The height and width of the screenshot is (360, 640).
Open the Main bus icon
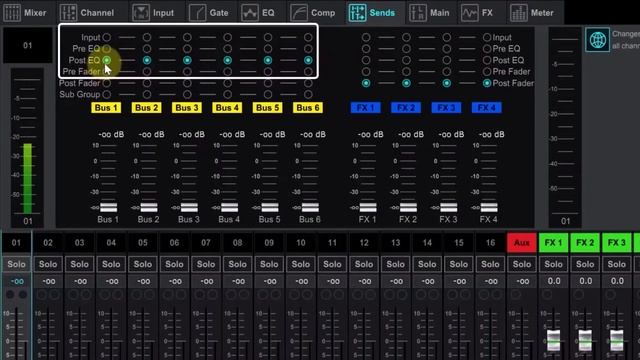pos(418,13)
